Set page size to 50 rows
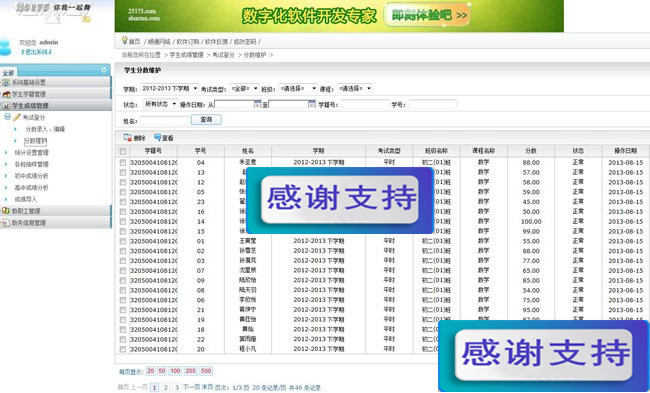The image size is (650, 393). (x=162, y=371)
